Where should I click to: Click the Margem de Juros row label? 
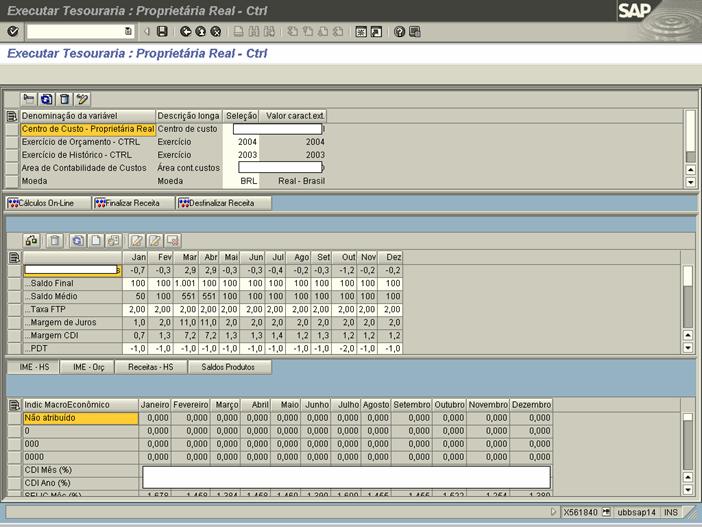click(x=73, y=322)
